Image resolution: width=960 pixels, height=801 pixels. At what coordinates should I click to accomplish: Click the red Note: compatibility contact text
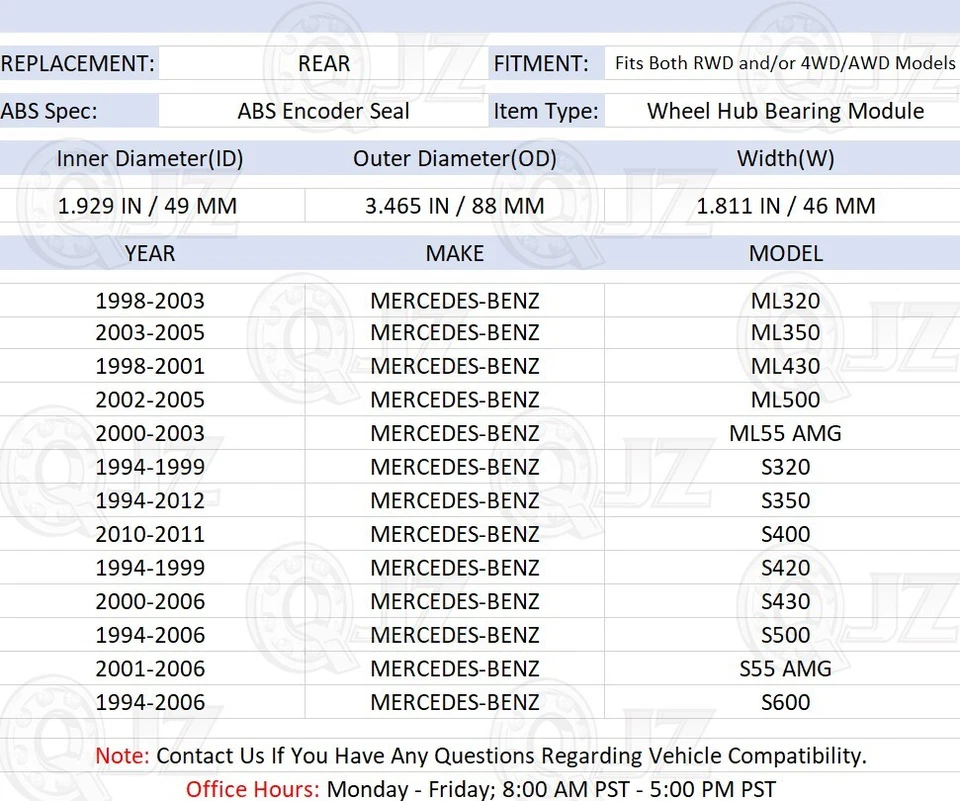480,756
